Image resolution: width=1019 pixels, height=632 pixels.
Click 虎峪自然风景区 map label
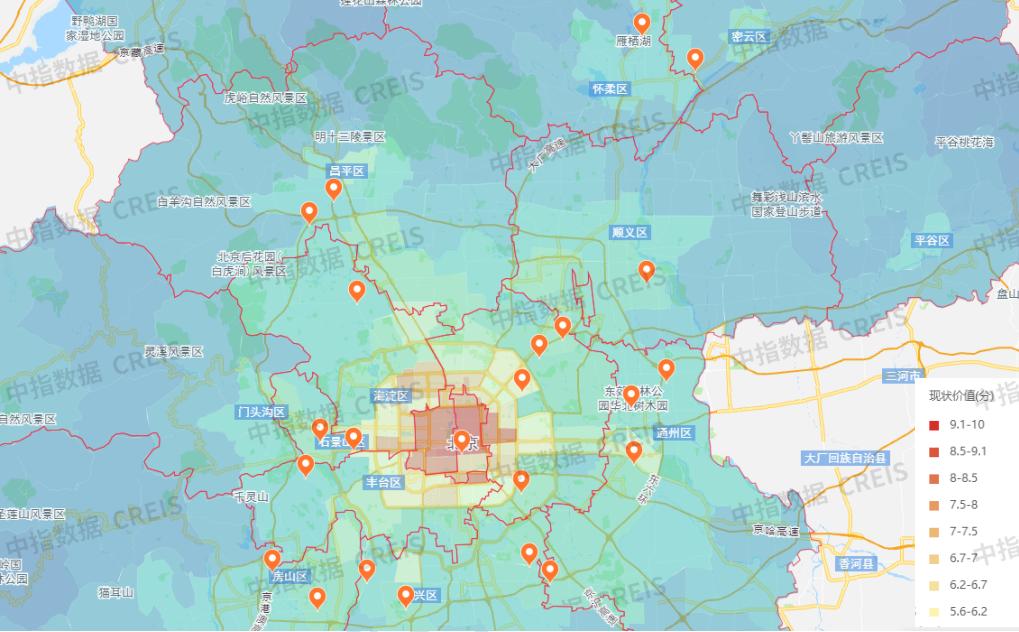(265, 98)
